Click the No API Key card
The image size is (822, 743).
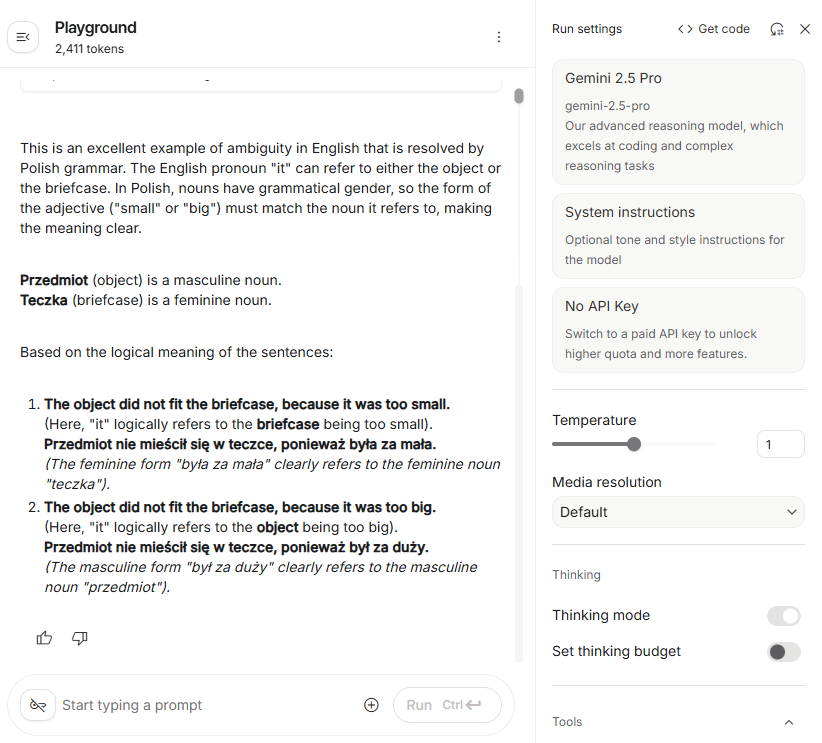tap(678, 330)
